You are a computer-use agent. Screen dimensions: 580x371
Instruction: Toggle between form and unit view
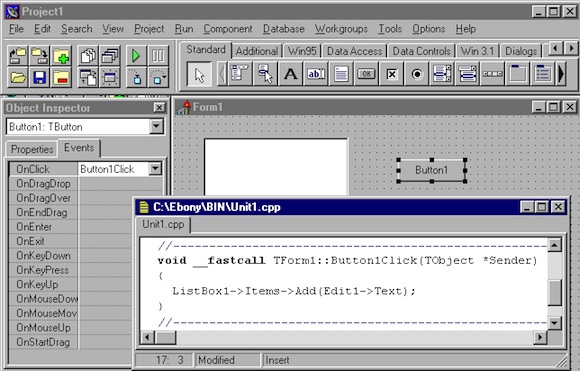88,77
